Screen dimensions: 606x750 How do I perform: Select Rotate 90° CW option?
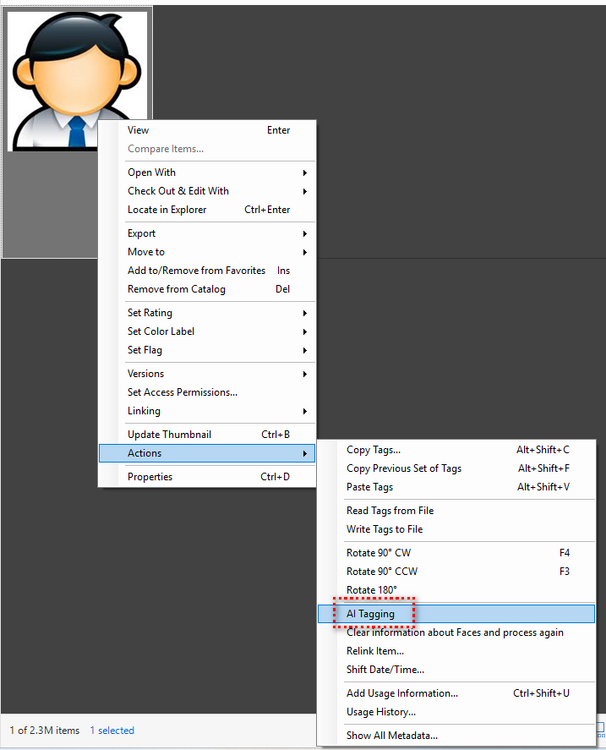[378, 553]
